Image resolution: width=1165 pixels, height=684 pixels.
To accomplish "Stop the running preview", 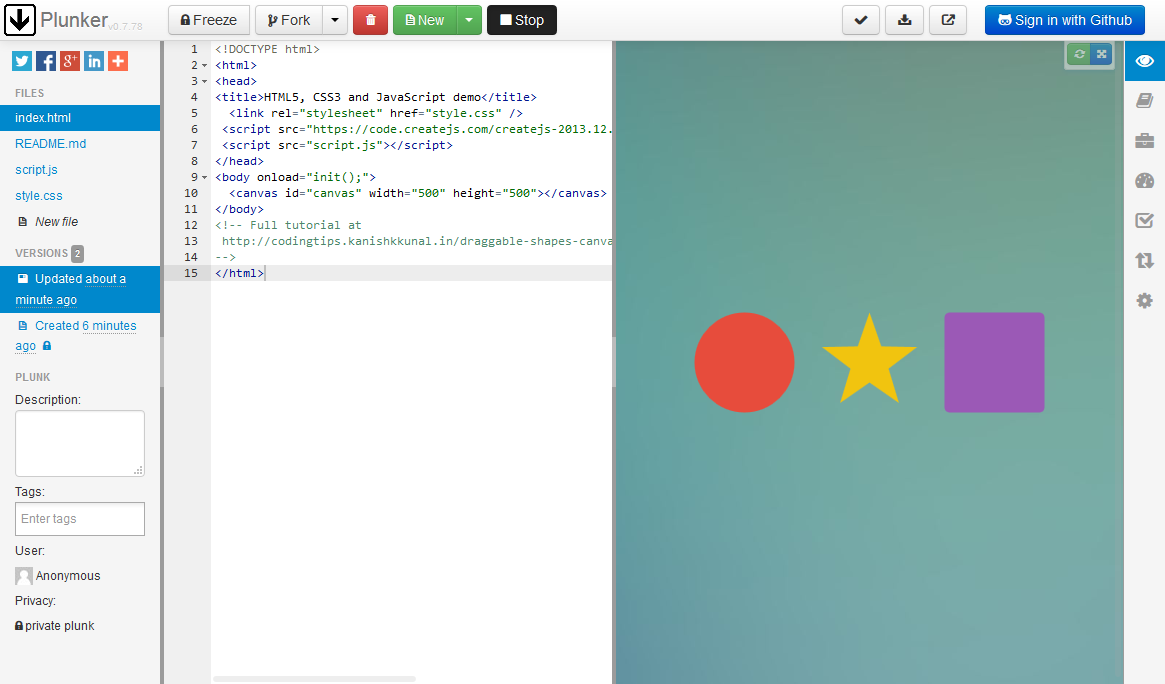I will point(522,20).
